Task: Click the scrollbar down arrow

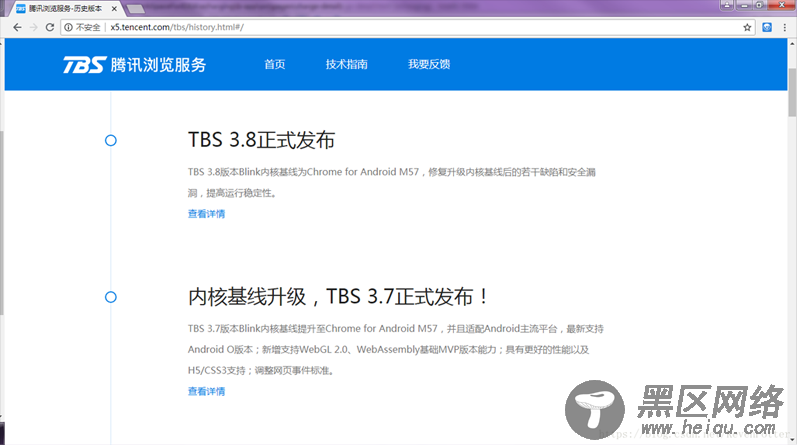Action: pyautogui.click(x=791, y=438)
